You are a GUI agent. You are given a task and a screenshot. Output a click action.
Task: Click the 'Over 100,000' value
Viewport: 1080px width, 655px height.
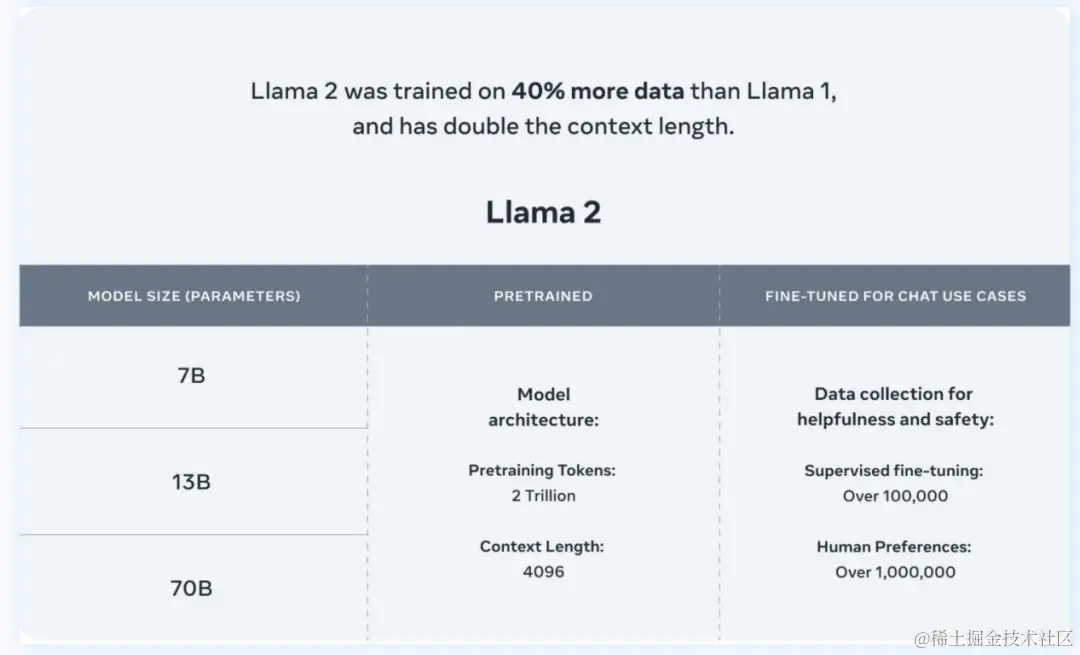tap(895, 496)
